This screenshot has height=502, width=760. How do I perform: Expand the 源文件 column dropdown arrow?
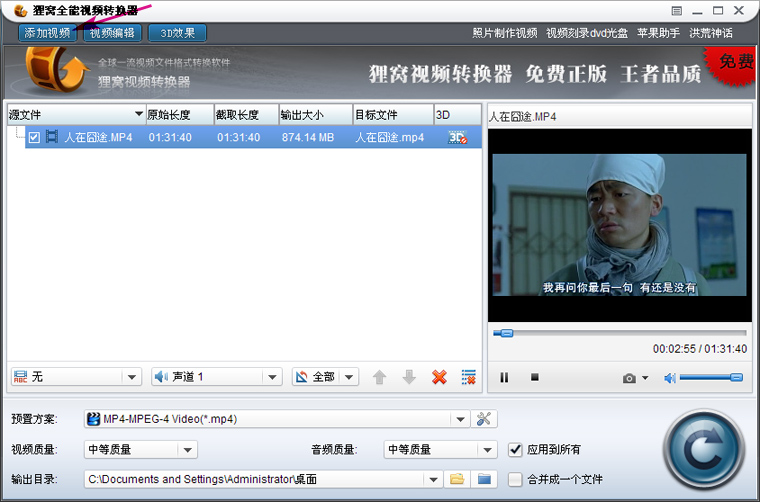(139, 114)
